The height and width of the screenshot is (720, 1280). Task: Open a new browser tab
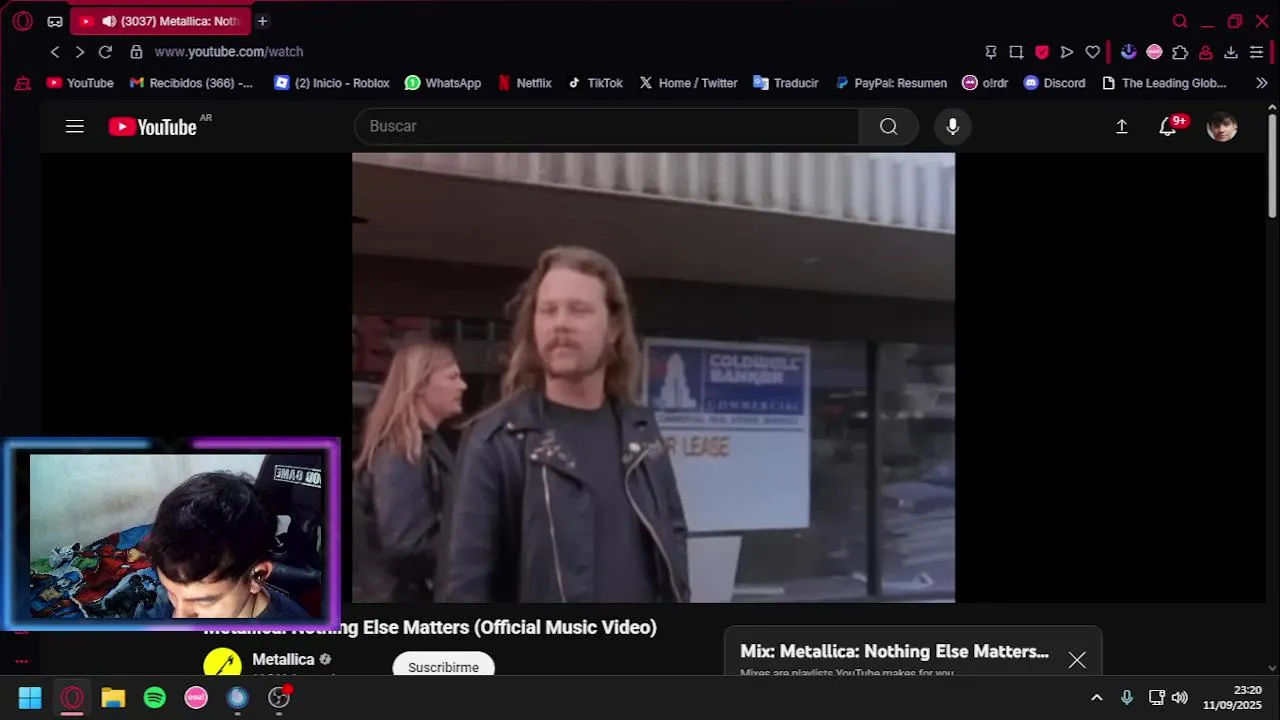(x=262, y=21)
